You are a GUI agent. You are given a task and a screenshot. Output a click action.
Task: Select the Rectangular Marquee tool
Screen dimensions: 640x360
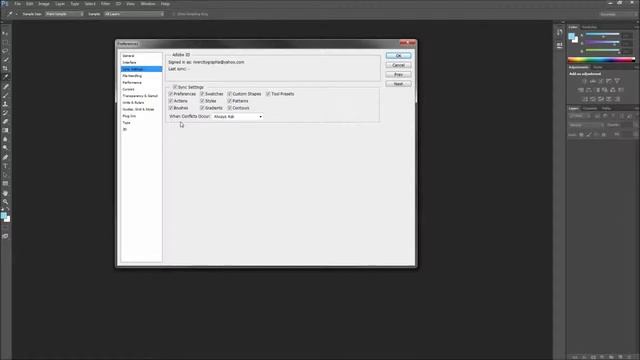[5, 42]
